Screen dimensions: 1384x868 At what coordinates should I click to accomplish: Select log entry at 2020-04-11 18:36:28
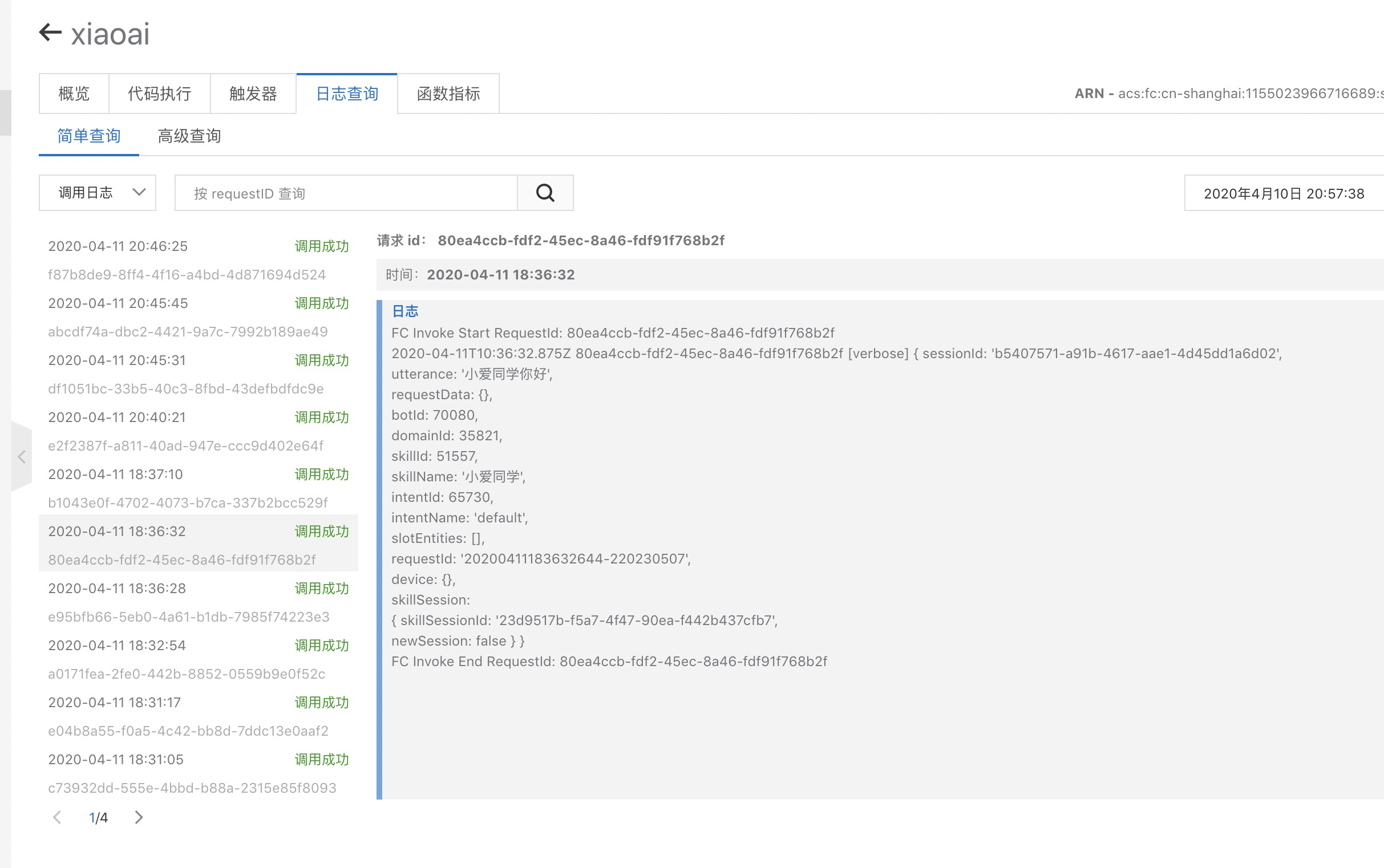coord(117,589)
